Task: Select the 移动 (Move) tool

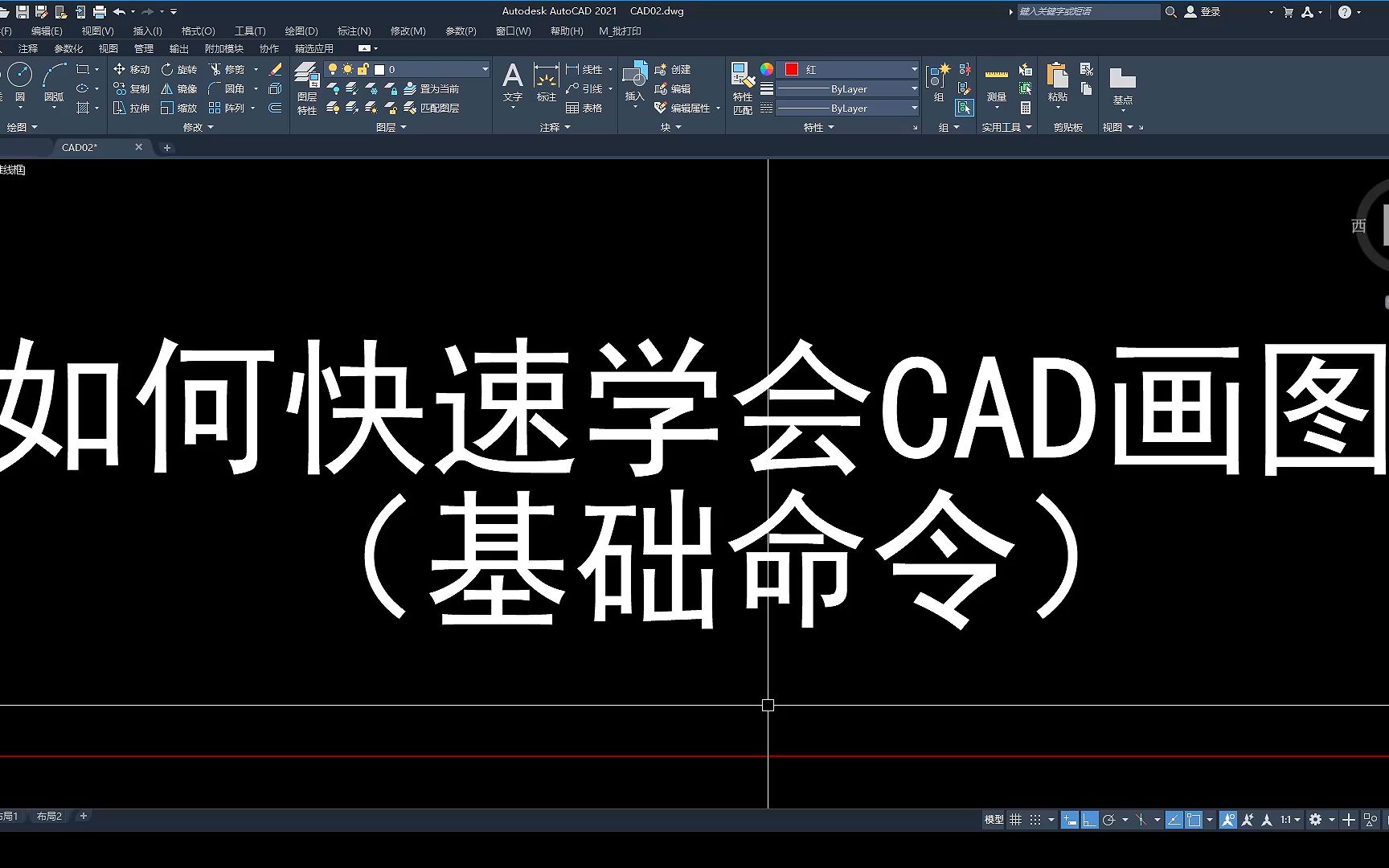Action: point(131,69)
